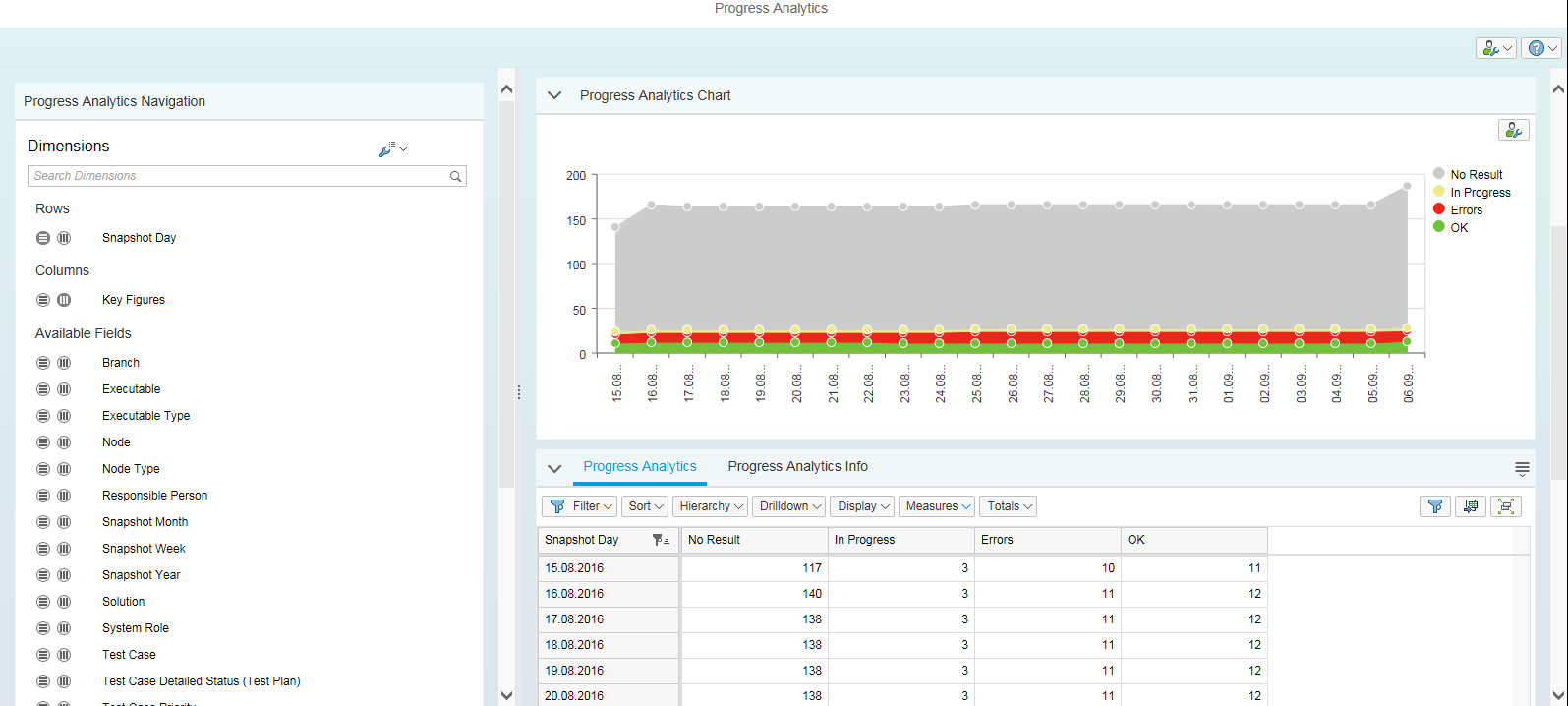Click the search magnifier in Dimensions
Viewport: 1568px width, 706px height.
pyautogui.click(x=456, y=177)
